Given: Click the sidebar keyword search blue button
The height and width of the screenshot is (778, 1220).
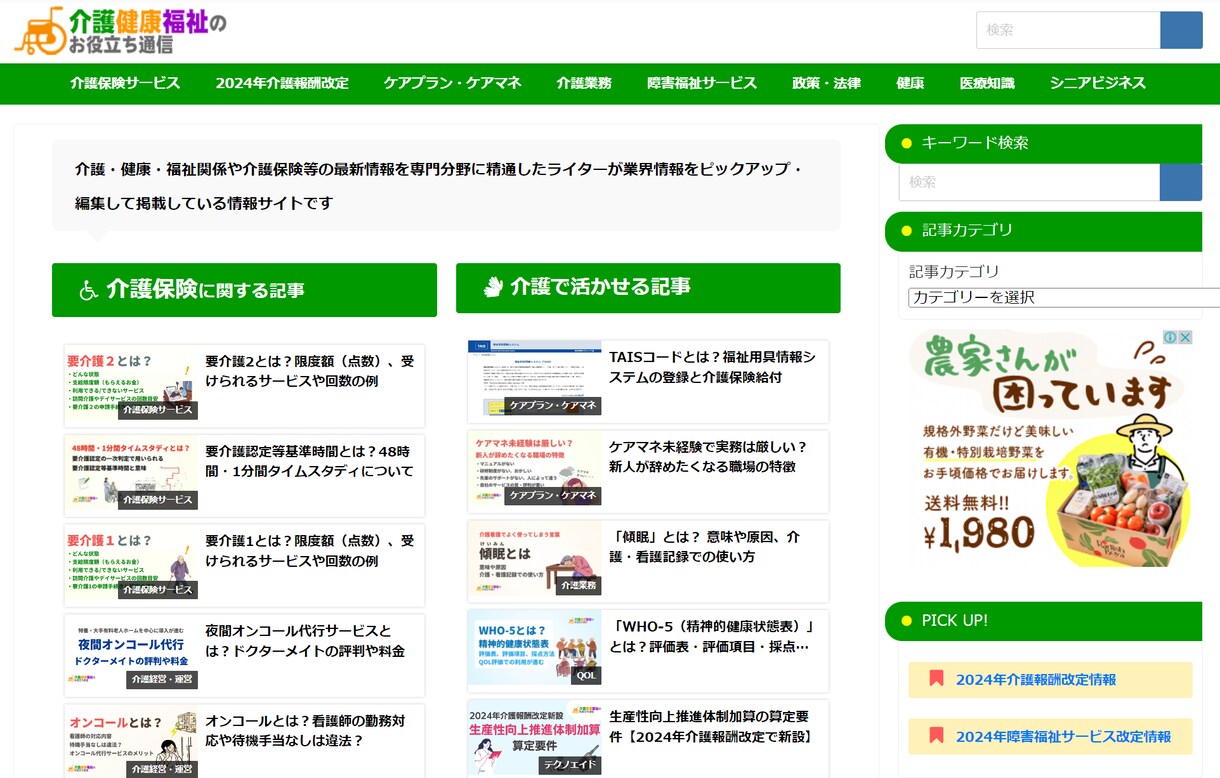Looking at the screenshot, I should [1181, 182].
